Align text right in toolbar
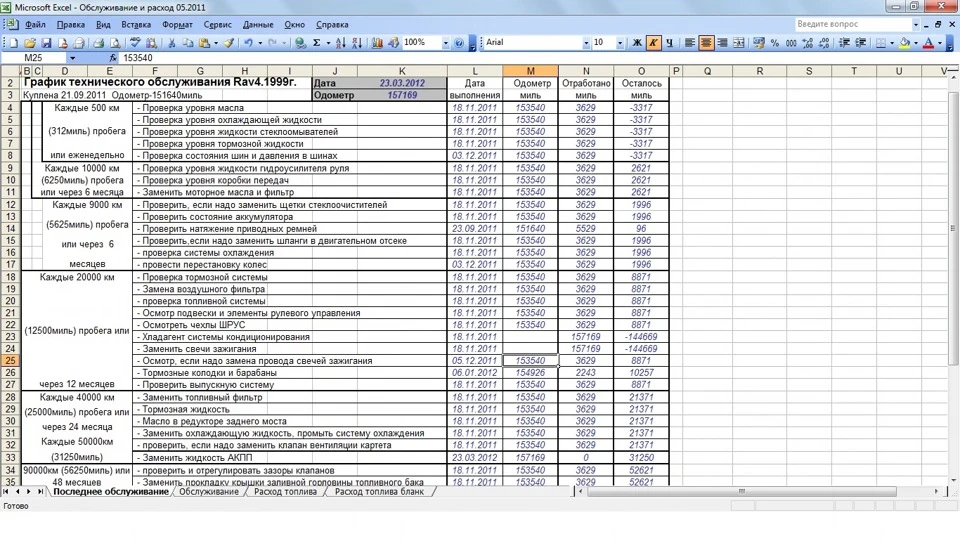This screenshot has height=541, width=960. [722, 43]
